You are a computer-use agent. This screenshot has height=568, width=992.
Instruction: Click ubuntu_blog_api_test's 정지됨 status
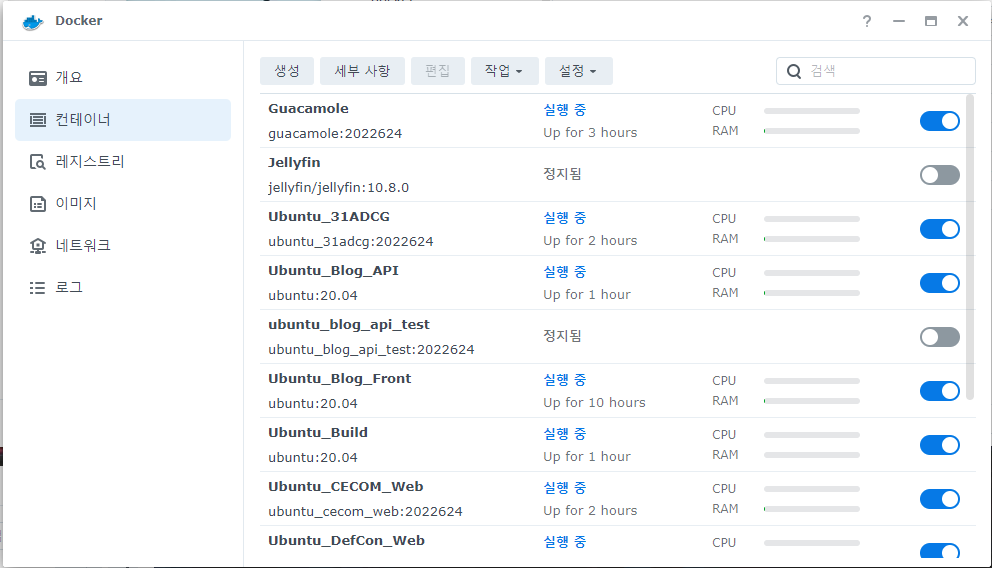[x=562, y=336]
